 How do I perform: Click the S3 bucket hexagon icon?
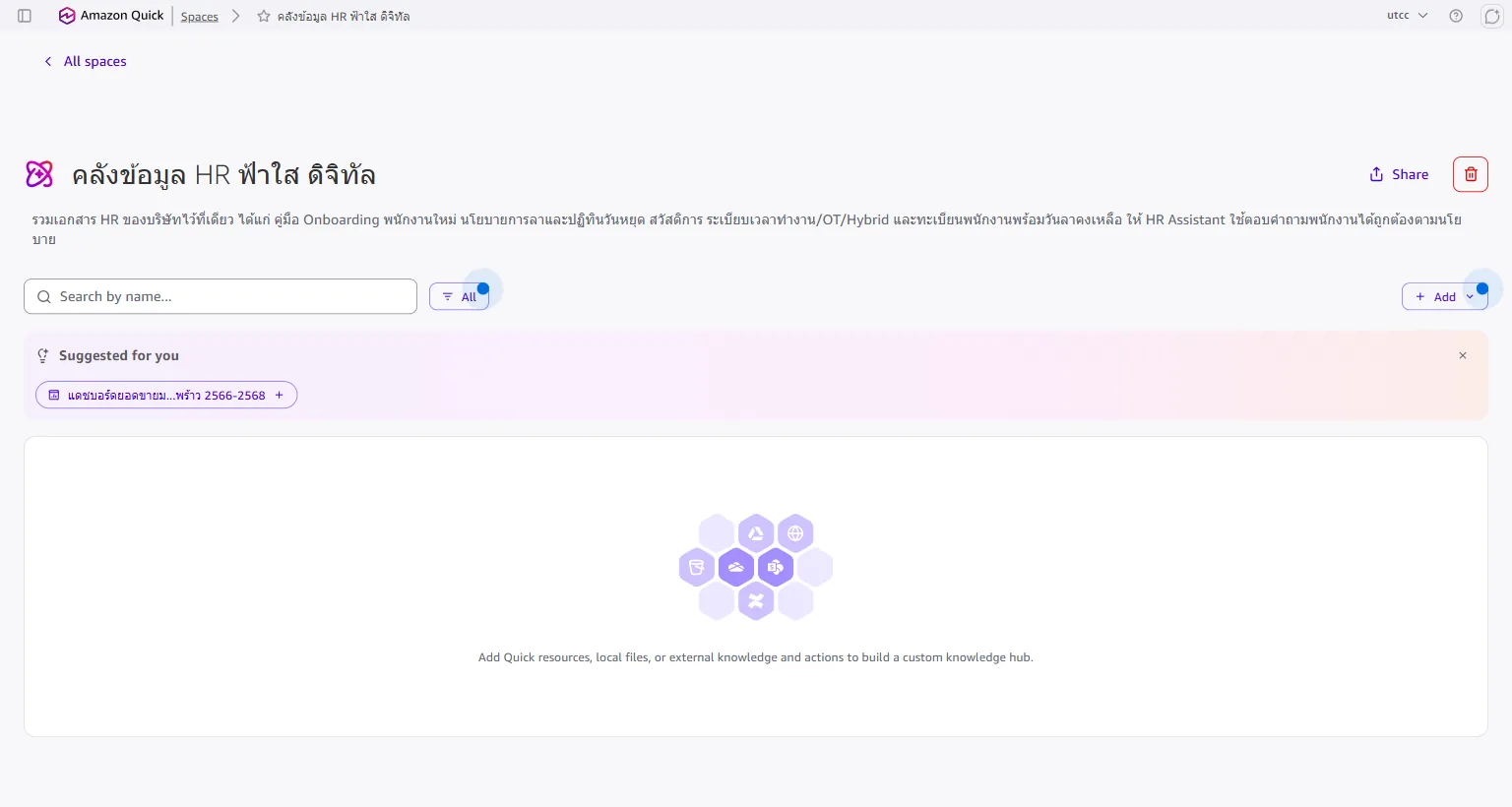[x=697, y=567]
